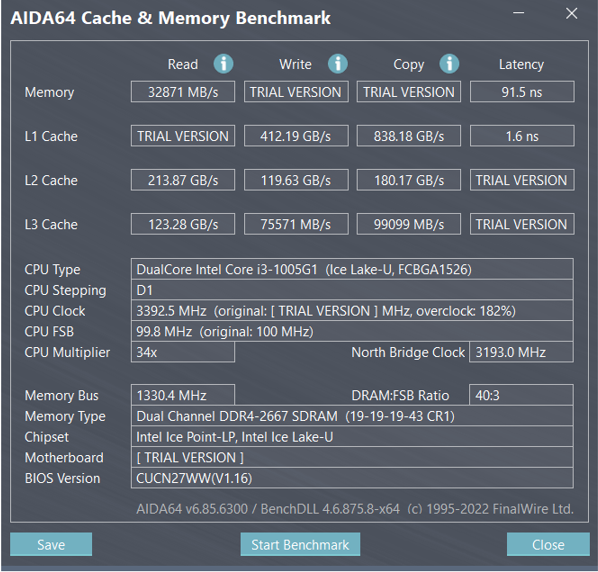The width and height of the screenshot is (598, 572).
Task: Click the Close button at bottom right
Action: 548,544
